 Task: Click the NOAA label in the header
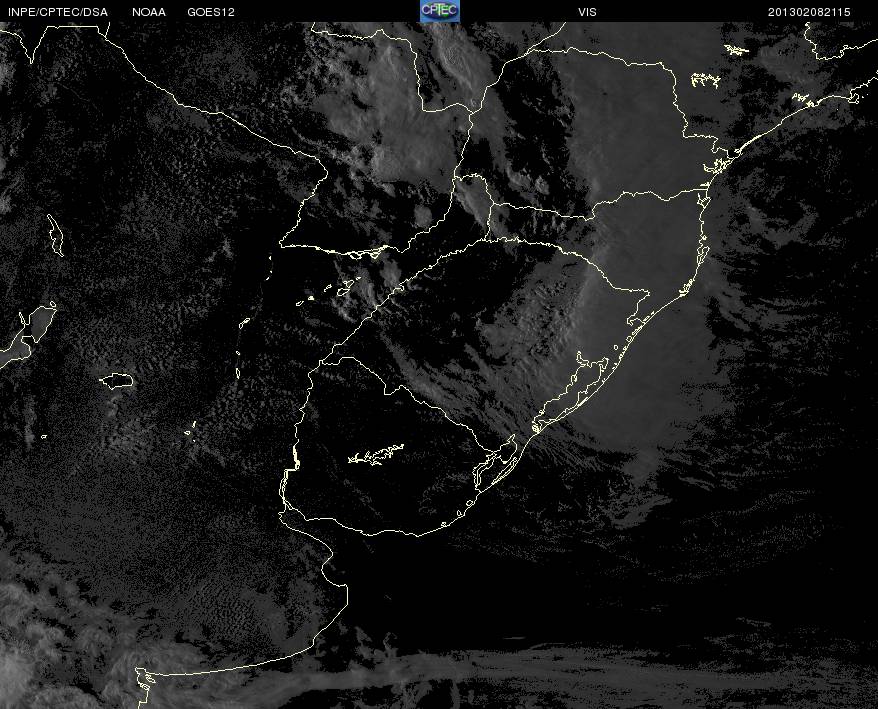coord(149,12)
